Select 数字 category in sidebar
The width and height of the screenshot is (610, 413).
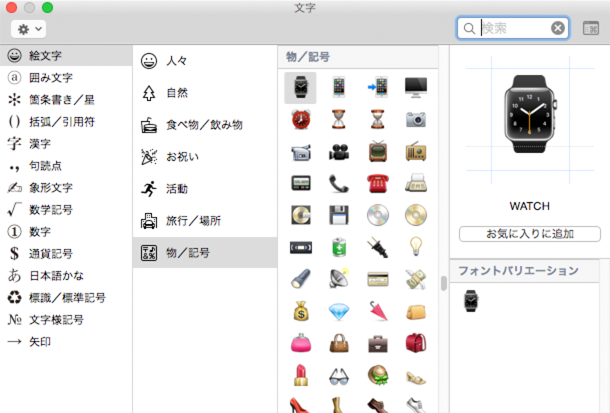click(66, 232)
